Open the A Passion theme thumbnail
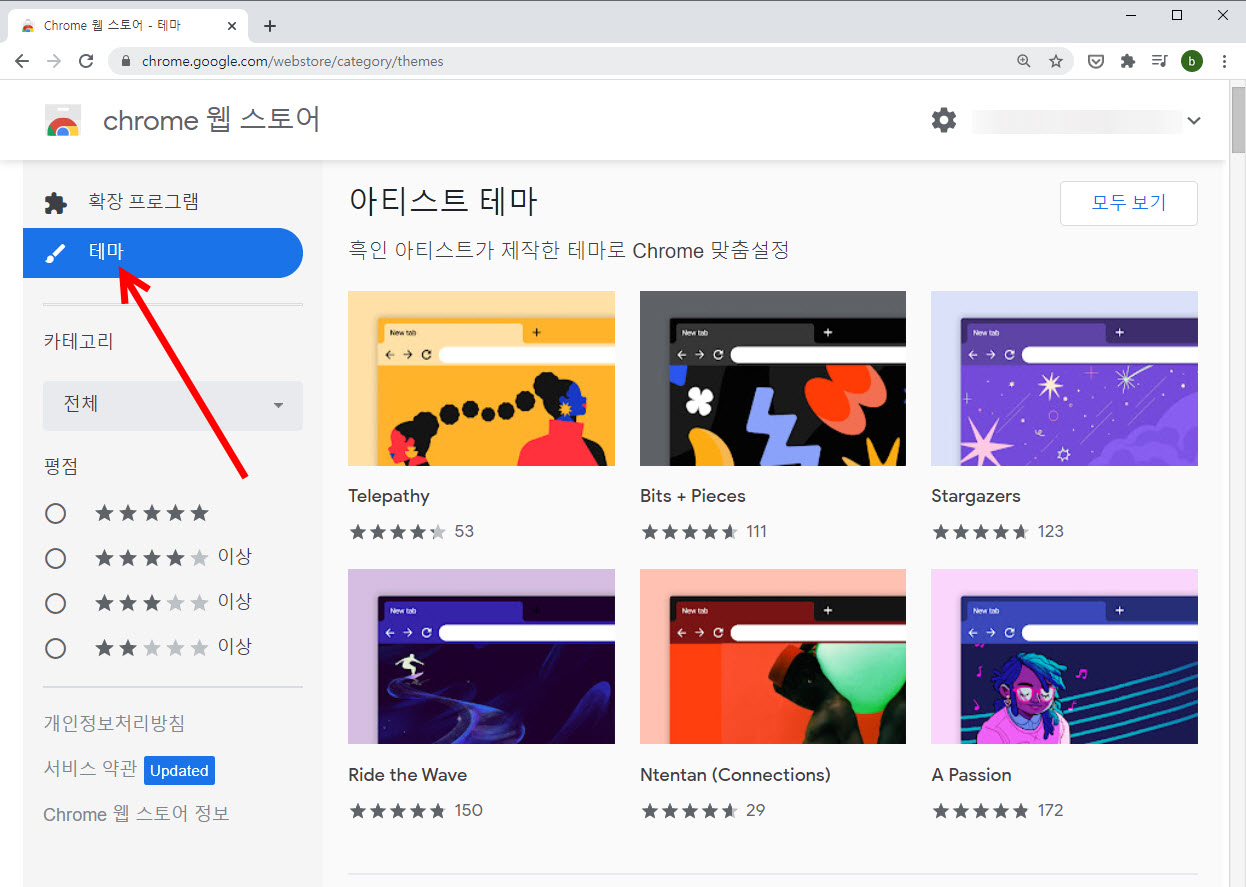Screen dimensions: 1246x887 click(x=1064, y=657)
